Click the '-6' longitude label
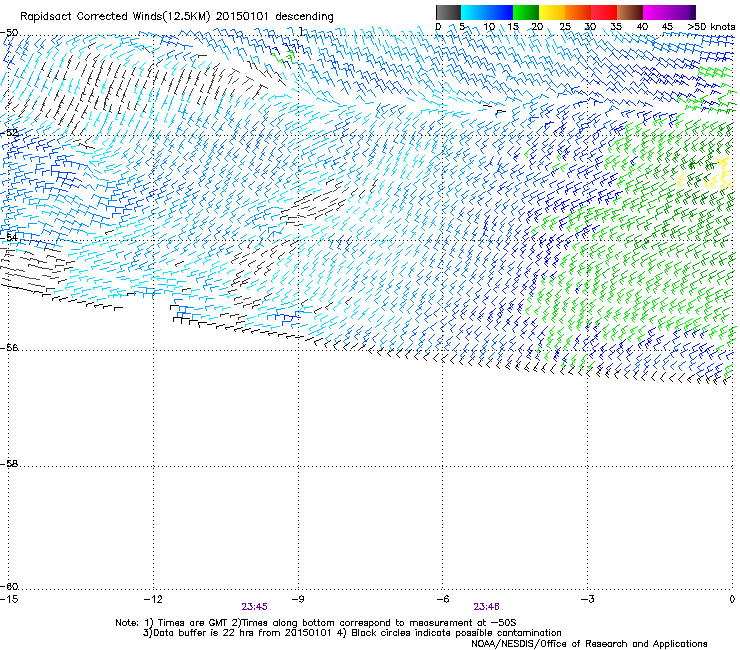 tap(442, 599)
